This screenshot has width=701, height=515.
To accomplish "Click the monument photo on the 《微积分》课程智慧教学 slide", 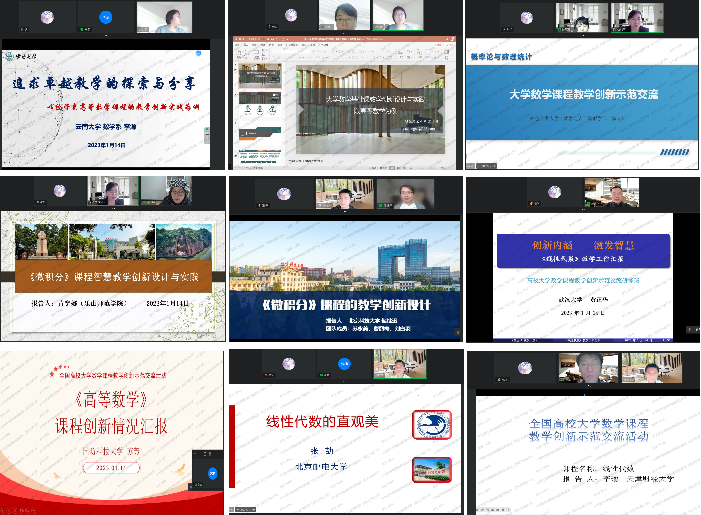I will (41, 241).
